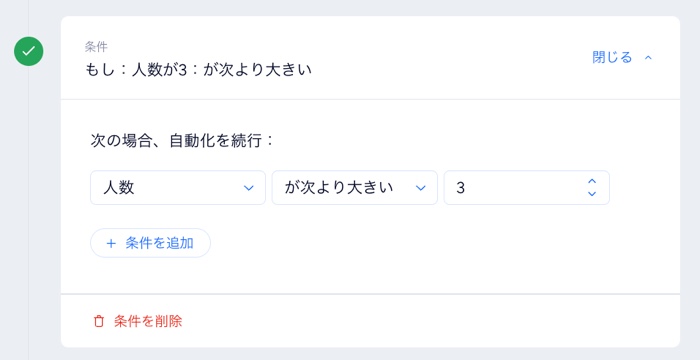Open the 人数 field dropdown
Screen dimensions: 700x360
[x=178, y=188]
